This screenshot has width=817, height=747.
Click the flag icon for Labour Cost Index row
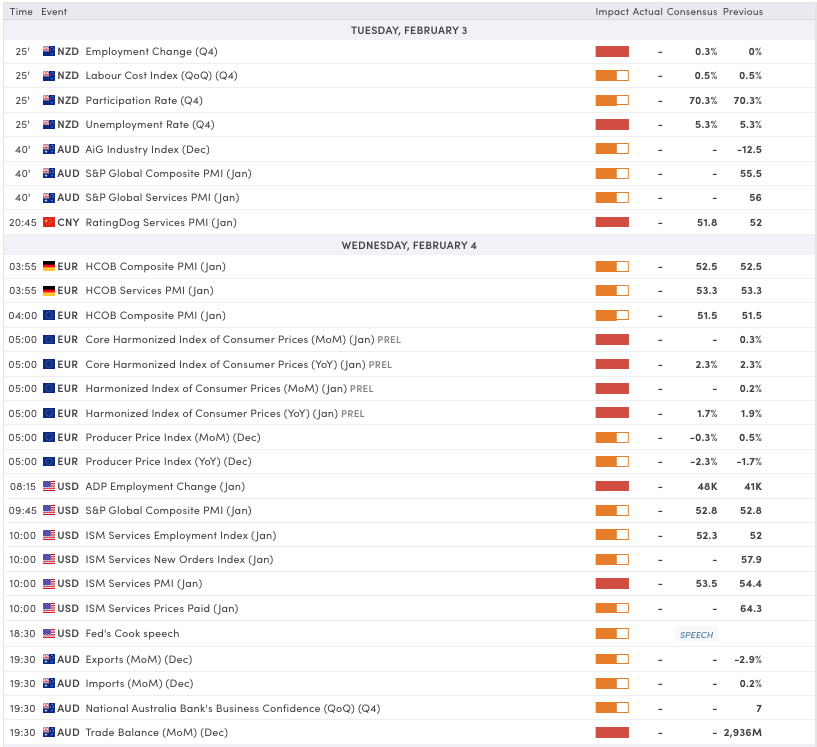coord(49,76)
